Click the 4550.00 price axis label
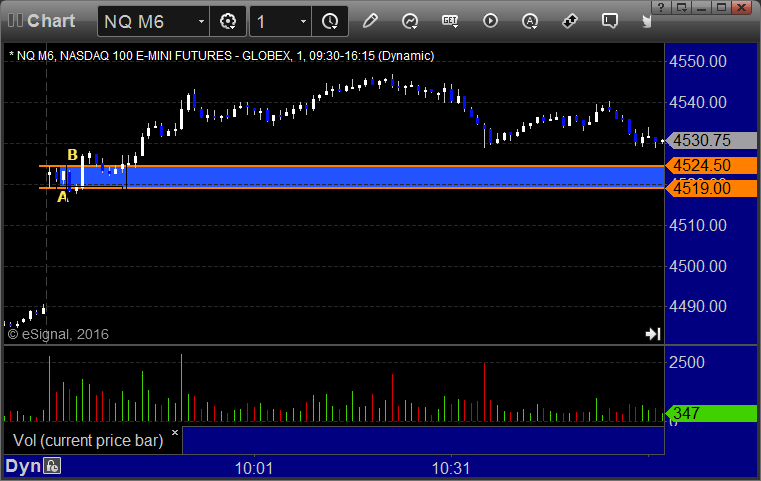 pos(698,62)
